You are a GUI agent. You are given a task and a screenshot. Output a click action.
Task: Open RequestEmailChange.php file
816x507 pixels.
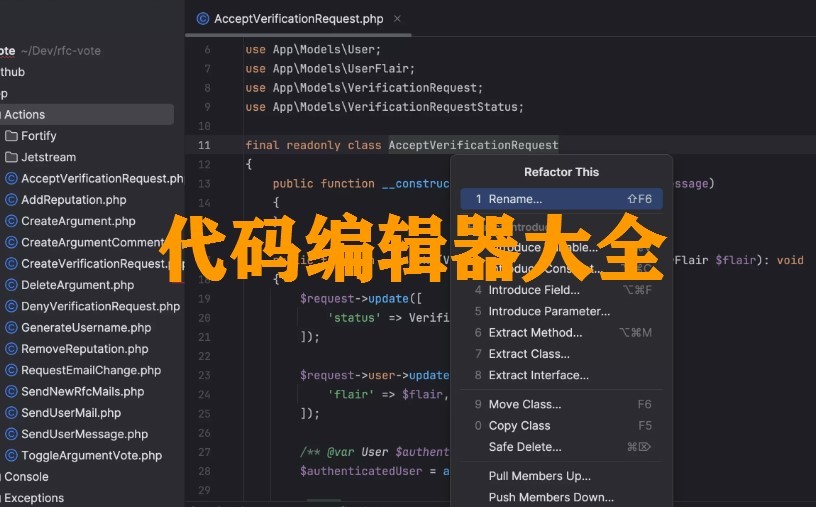point(91,371)
